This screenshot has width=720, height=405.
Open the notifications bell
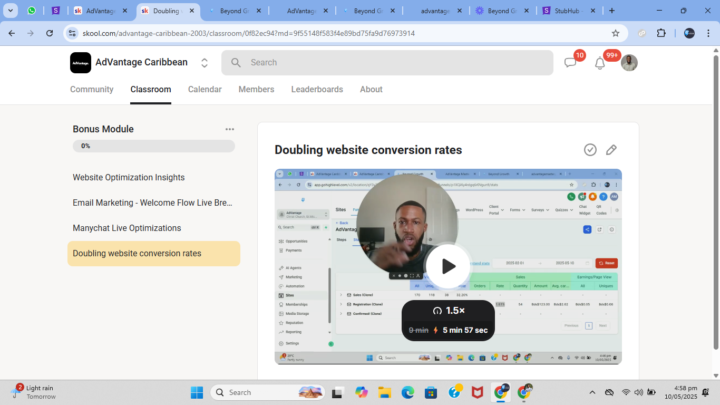(x=600, y=63)
